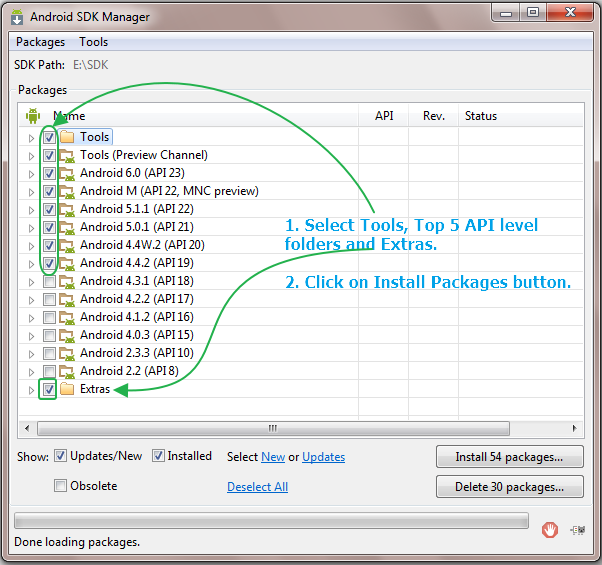The image size is (602, 565).
Task: Click the Tools folder icon
Action: coord(67,137)
